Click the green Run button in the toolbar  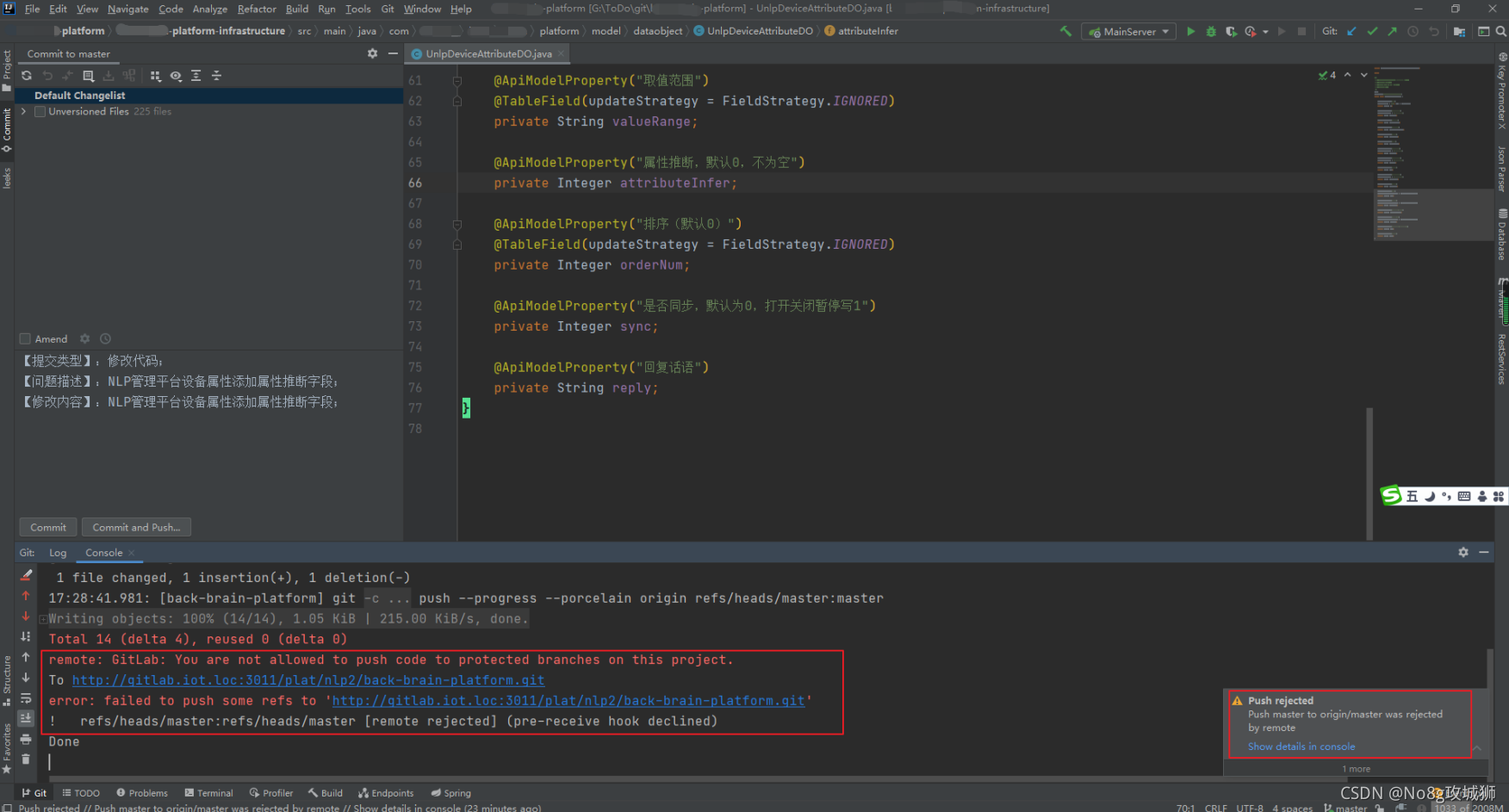click(x=1190, y=31)
